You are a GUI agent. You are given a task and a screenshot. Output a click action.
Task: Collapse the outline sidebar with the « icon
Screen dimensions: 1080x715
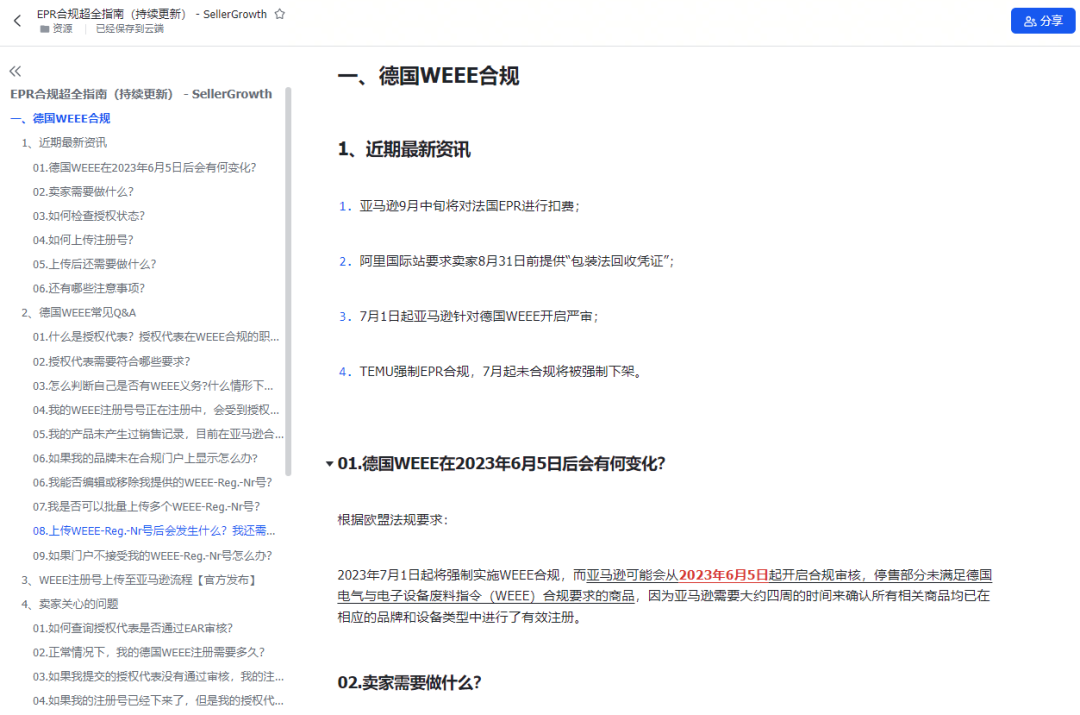[14, 71]
